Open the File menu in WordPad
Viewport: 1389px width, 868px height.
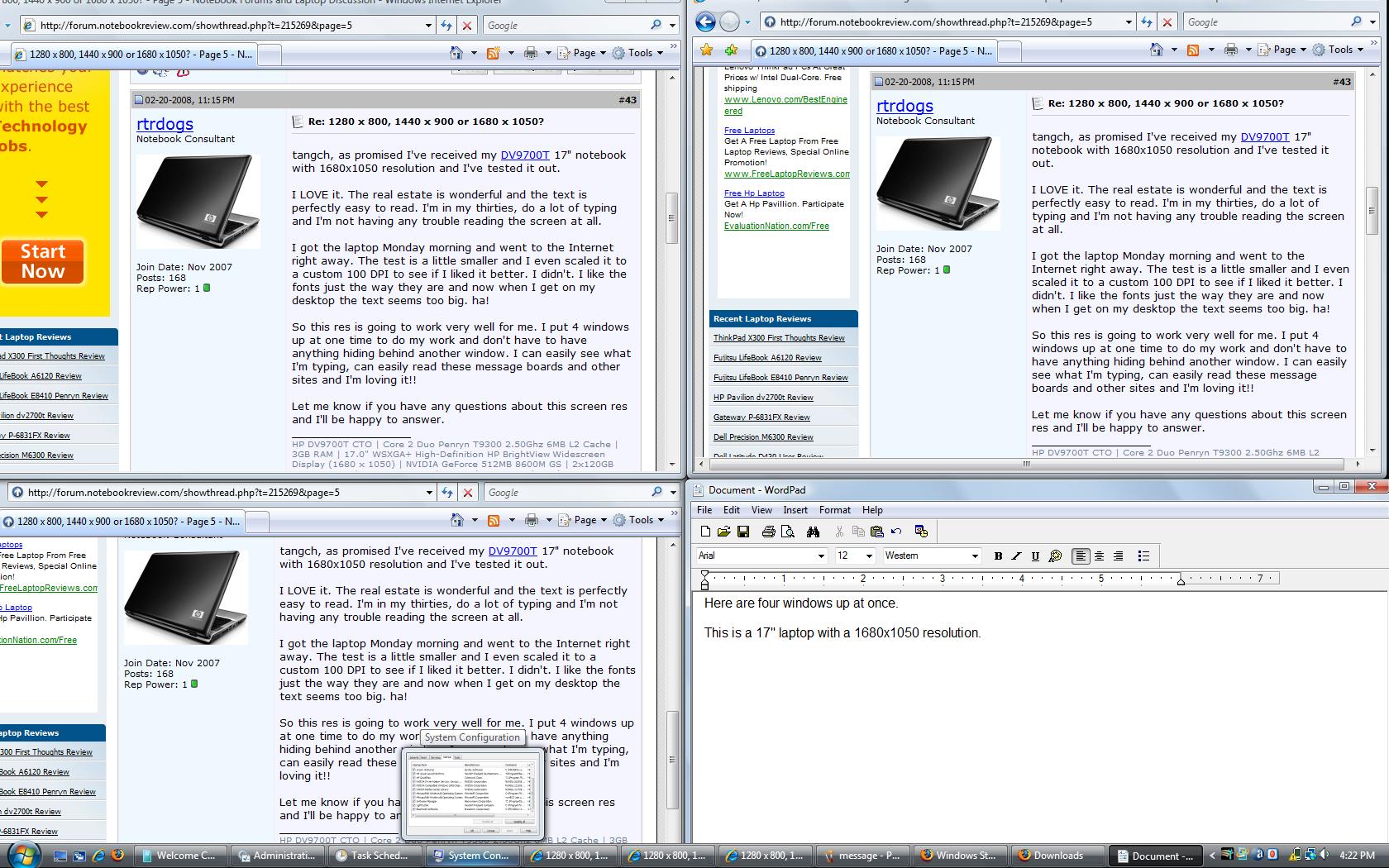704,510
